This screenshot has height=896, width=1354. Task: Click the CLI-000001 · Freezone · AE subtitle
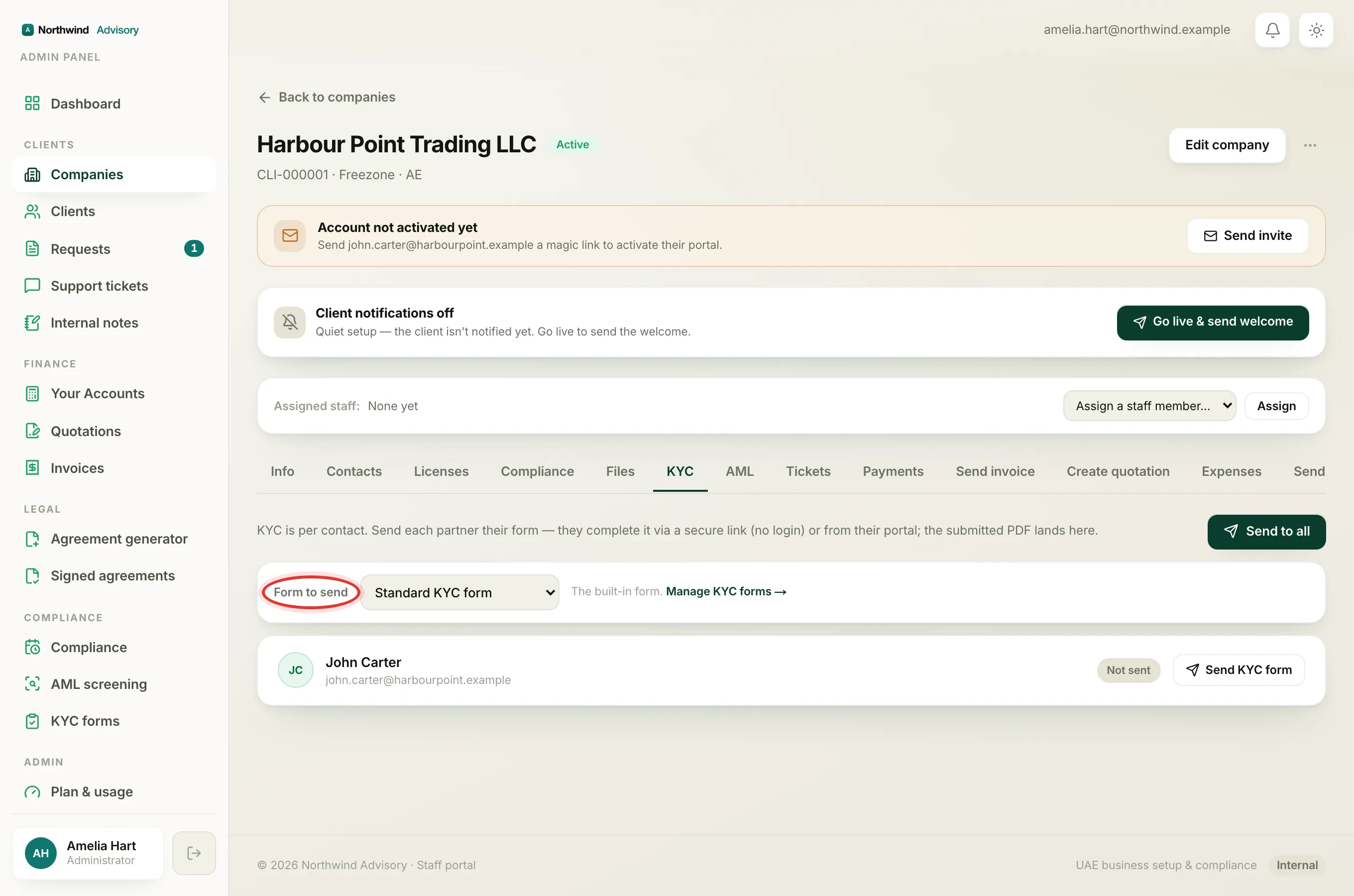point(339,175)
